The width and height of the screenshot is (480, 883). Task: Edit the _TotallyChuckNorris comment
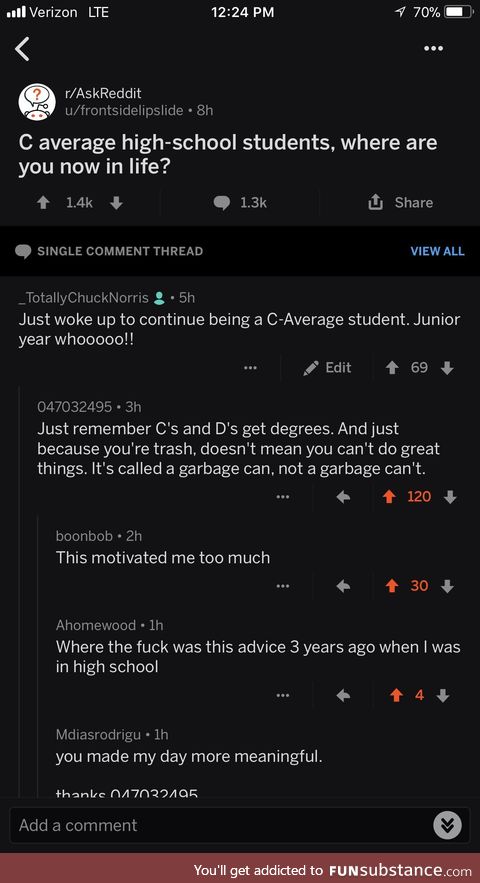(327, 368)
